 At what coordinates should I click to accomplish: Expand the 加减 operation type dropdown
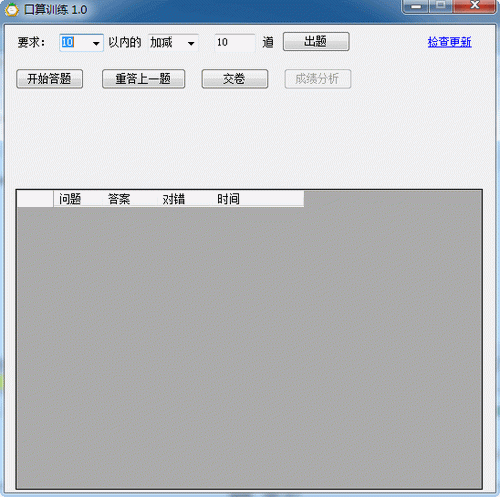point(191,43)
